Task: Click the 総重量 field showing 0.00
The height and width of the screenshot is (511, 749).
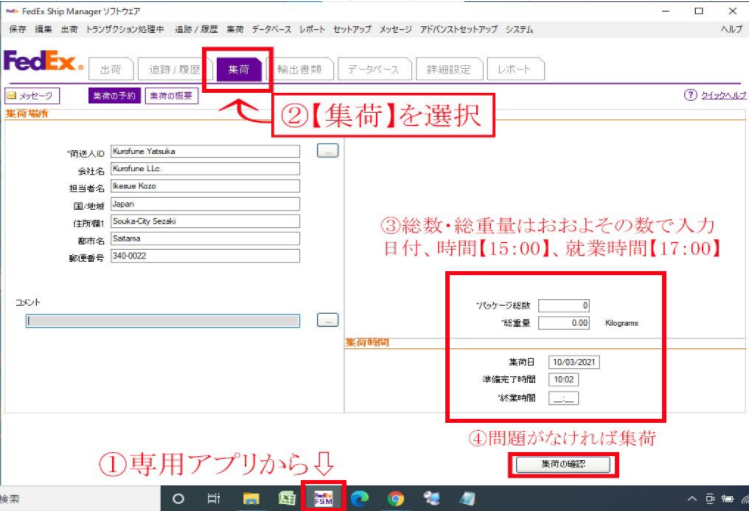Action: click(x=564, y=323)
